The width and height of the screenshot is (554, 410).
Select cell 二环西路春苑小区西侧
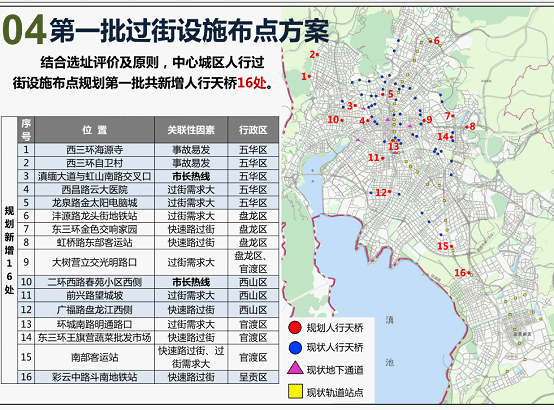coord(94,282)
